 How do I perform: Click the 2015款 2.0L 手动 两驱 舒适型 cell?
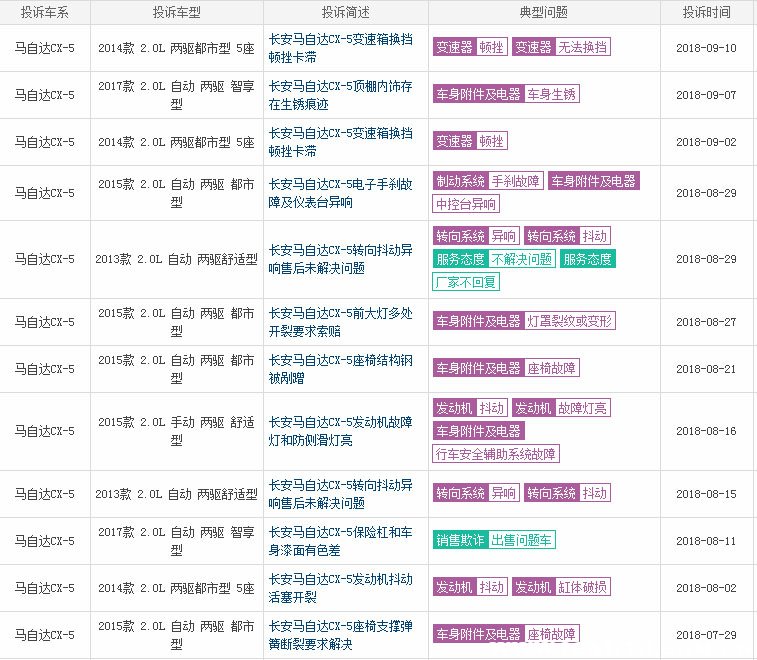tap(176, 431)
